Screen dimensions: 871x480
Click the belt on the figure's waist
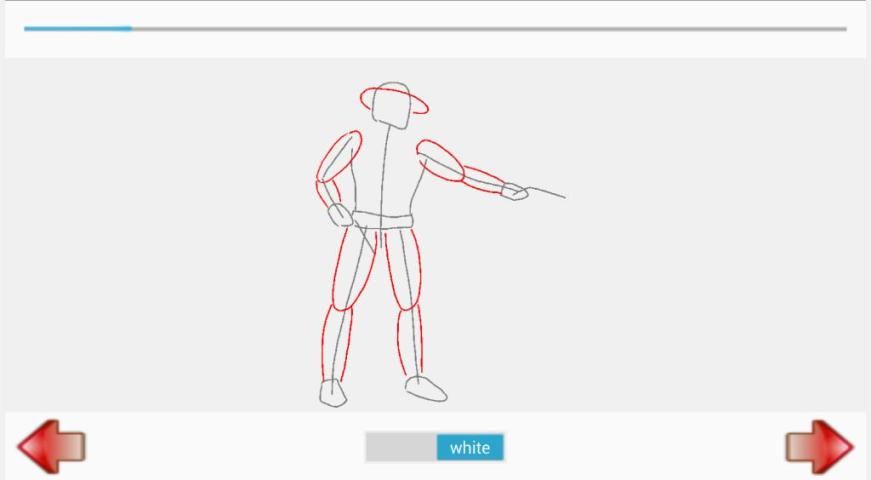tap(384, 219)
